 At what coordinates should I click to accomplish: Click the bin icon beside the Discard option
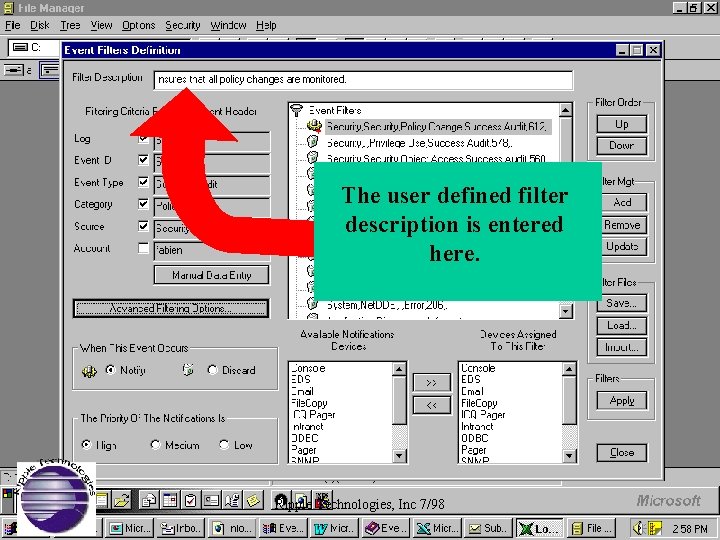[x=188, y=370]
